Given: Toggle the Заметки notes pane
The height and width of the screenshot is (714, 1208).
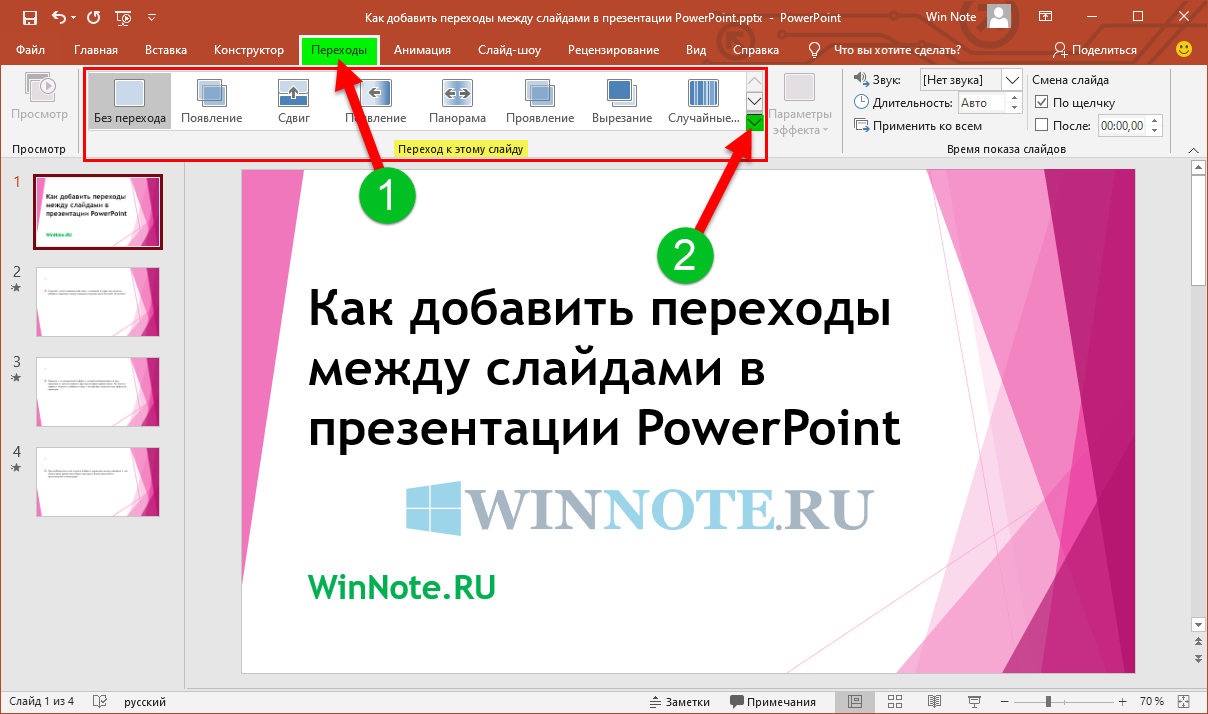Looking at the screenshot, I should [680, 701].
